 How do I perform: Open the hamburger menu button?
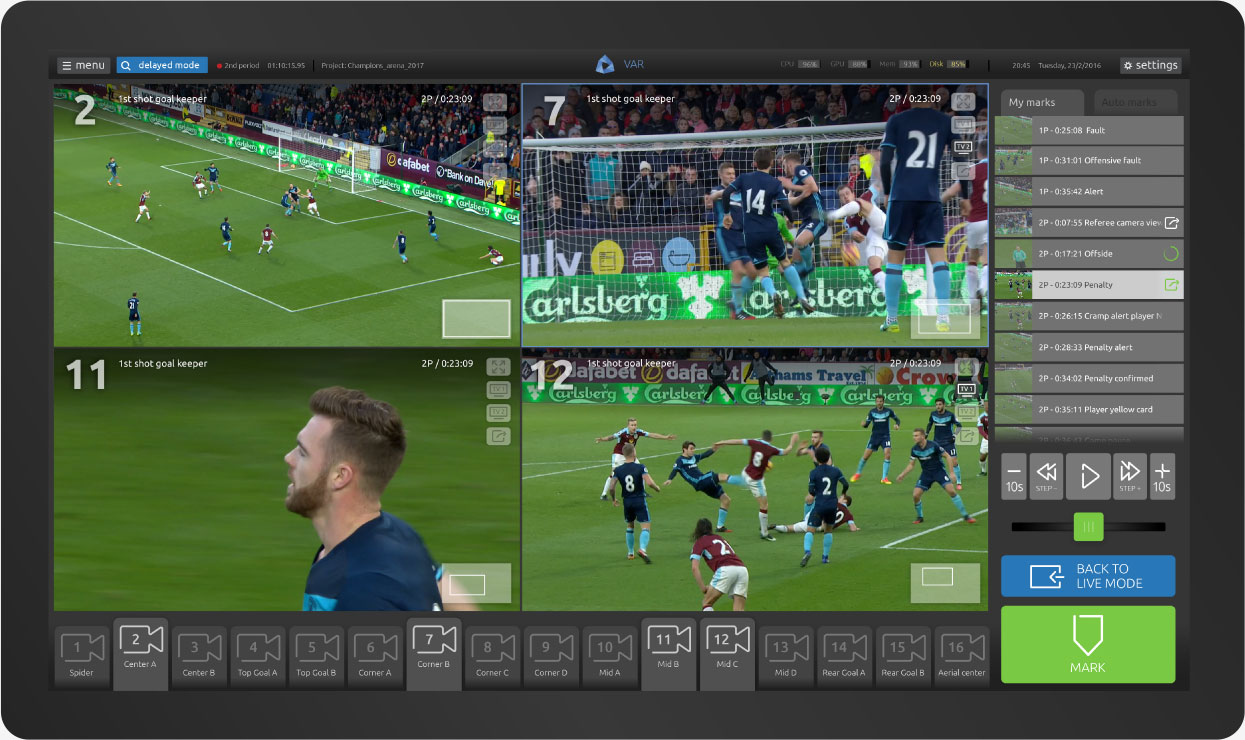[83, 65]
